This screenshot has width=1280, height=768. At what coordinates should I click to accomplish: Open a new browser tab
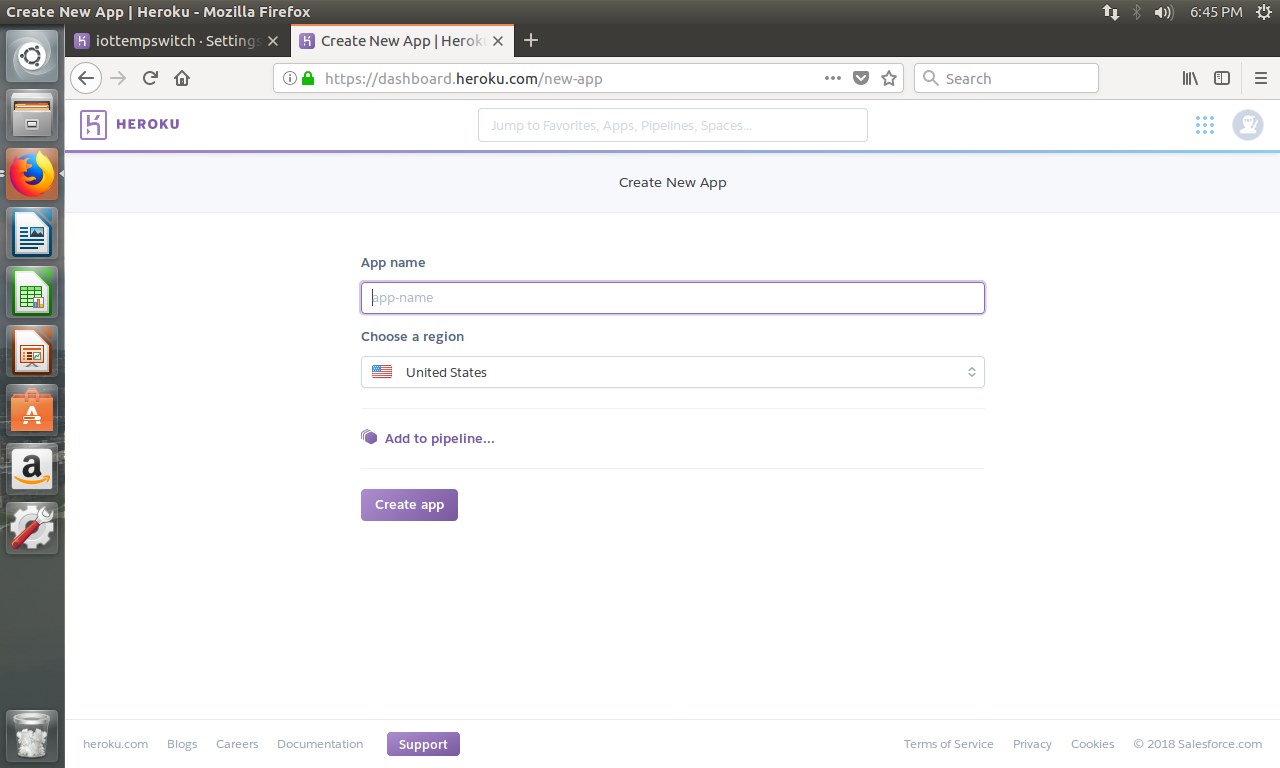click(x=531, y=40)
